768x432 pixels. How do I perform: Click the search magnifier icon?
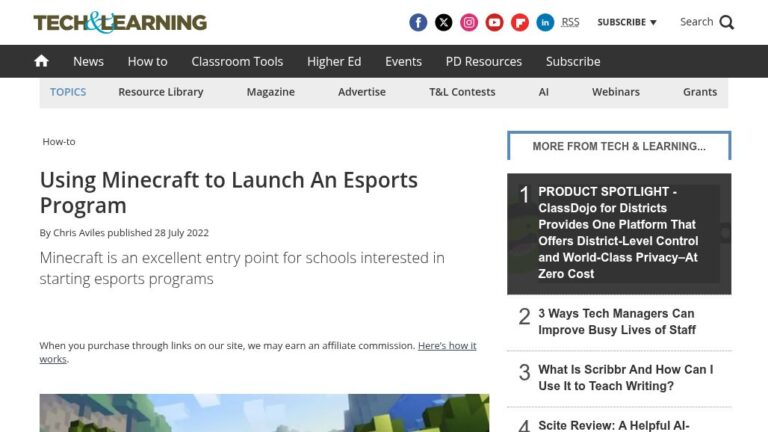point(727,23)
